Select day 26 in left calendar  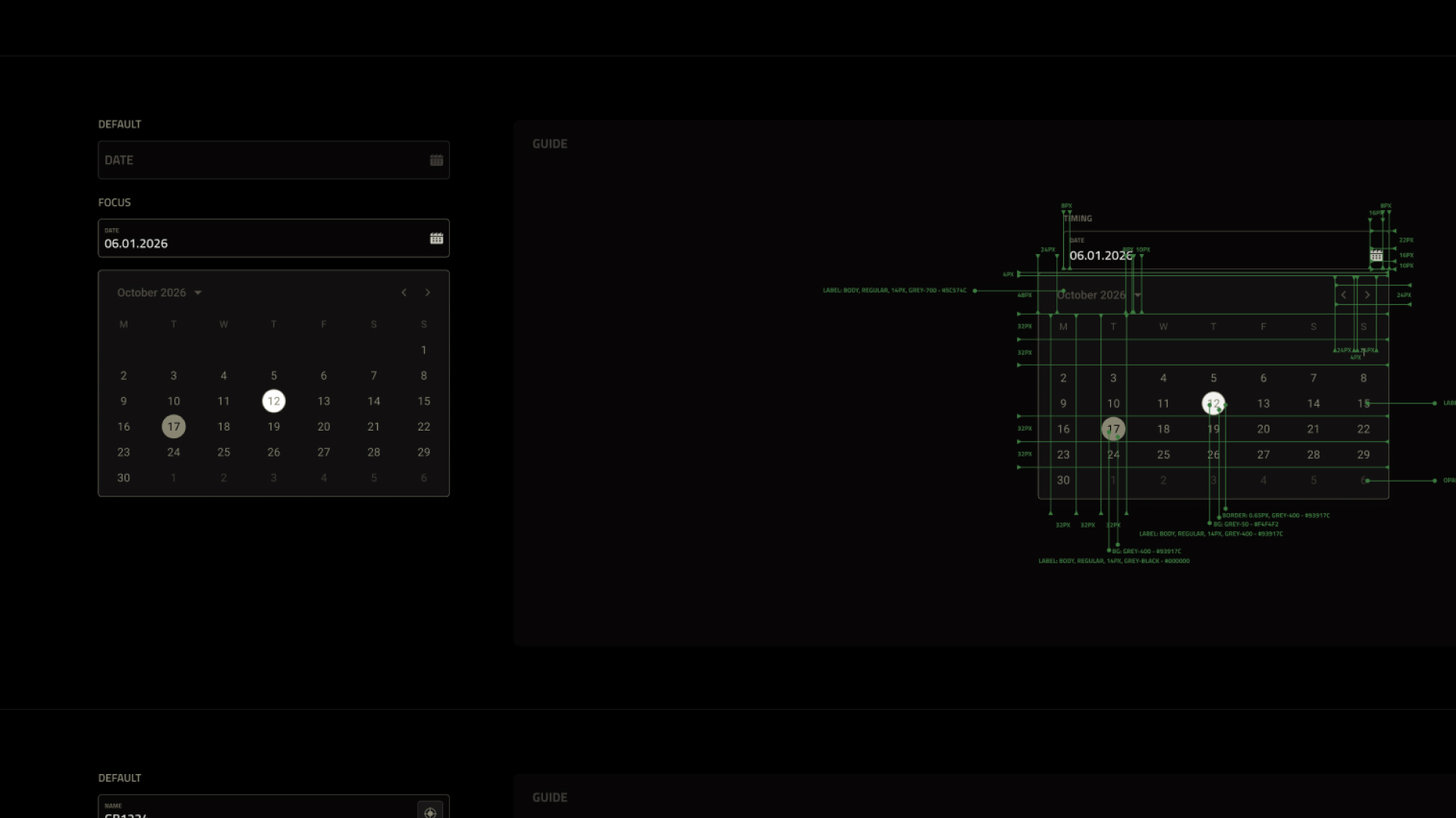(274, 453)
